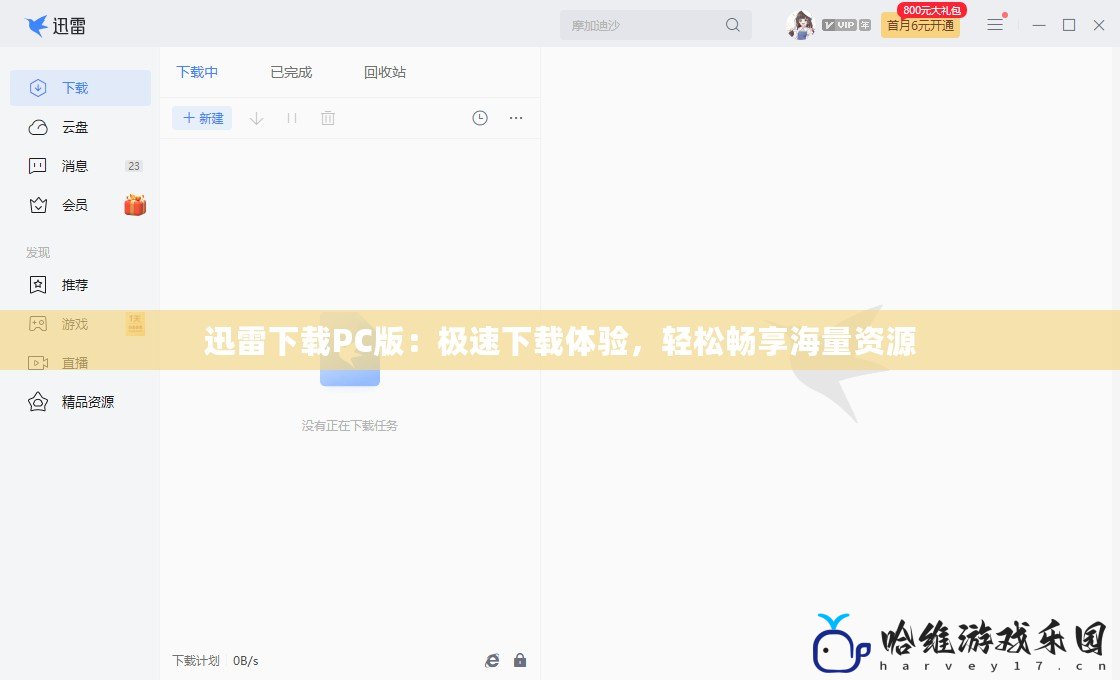This screenshot has height=680, width=1120.
Task: Click the Xunlei bird logo
Action: [36, 26]
